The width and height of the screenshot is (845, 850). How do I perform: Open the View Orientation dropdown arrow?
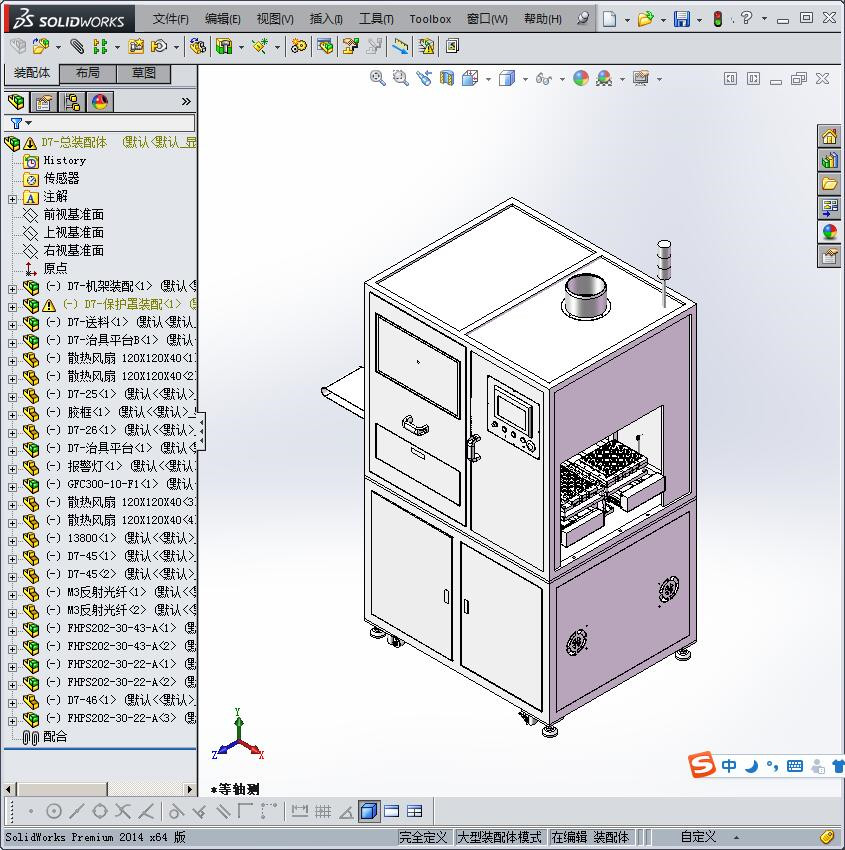[487, 78]
